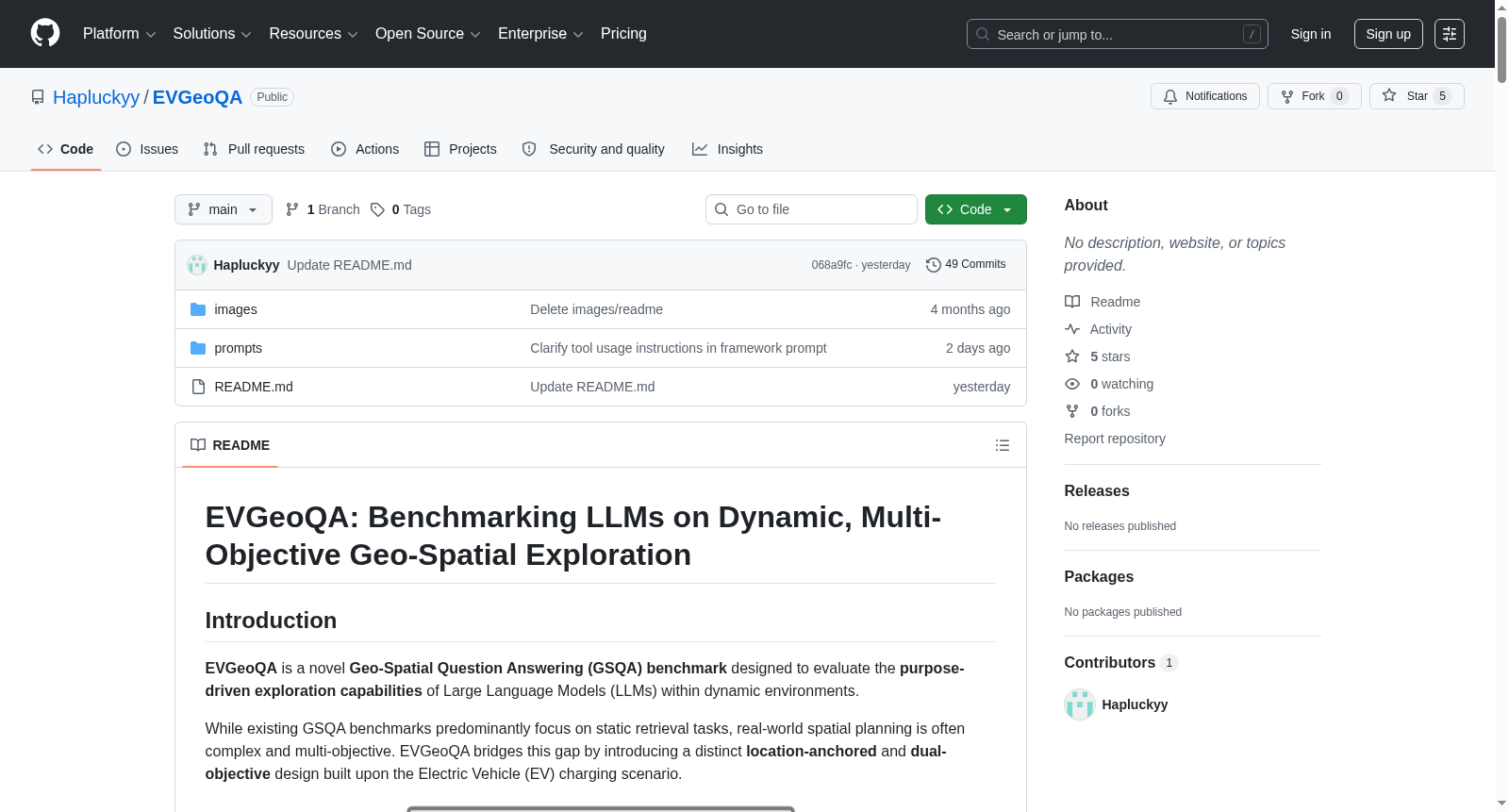The height and width of the screenshot is (812, 1509).
Task: Click the Hapluckyy contributor name link
Action: (x=1135, y=704)
